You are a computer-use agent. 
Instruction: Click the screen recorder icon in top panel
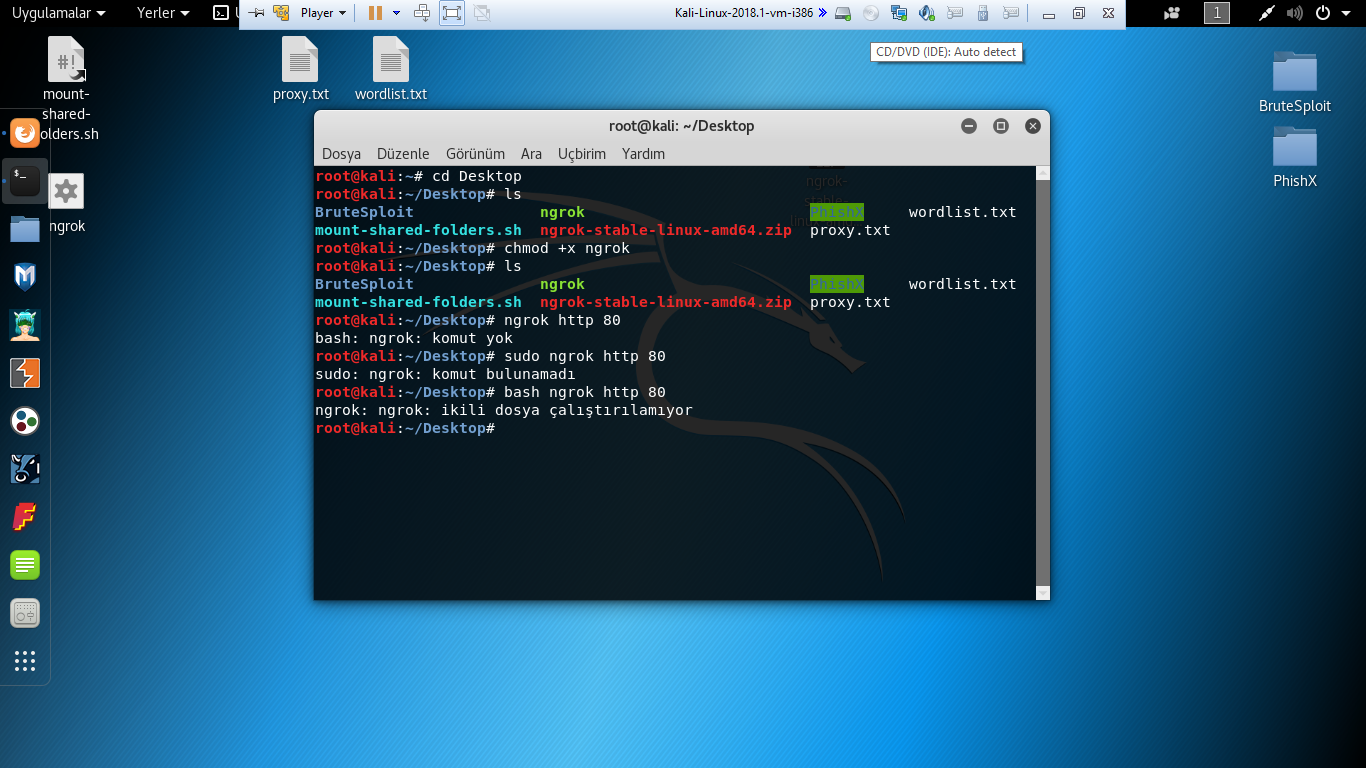tap(1173, 13)
